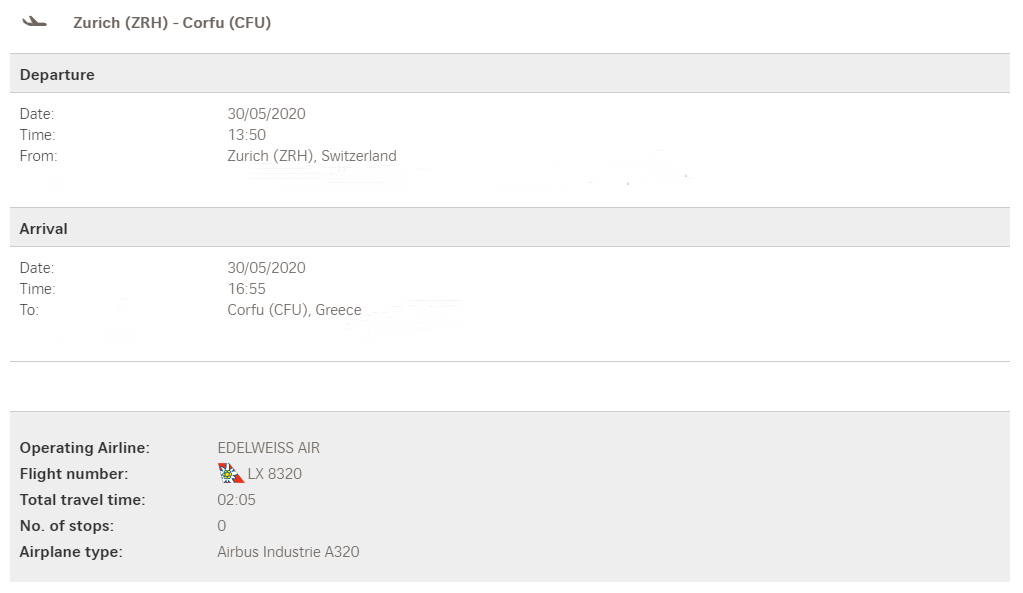The width and height of the screenshot is (1023, 593).
Task: Click the From label in Departure
Action: click(39, 156)
